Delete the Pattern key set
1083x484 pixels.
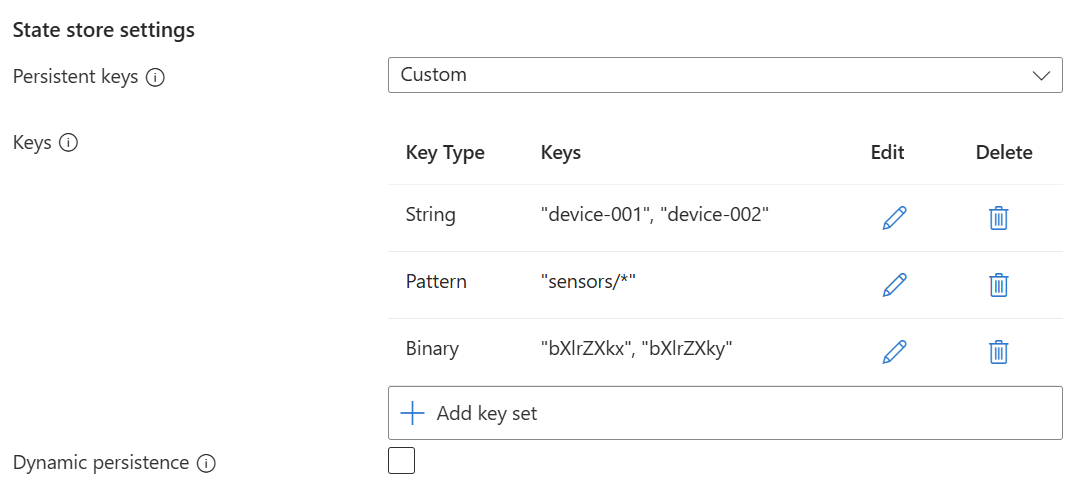(998, 285)
